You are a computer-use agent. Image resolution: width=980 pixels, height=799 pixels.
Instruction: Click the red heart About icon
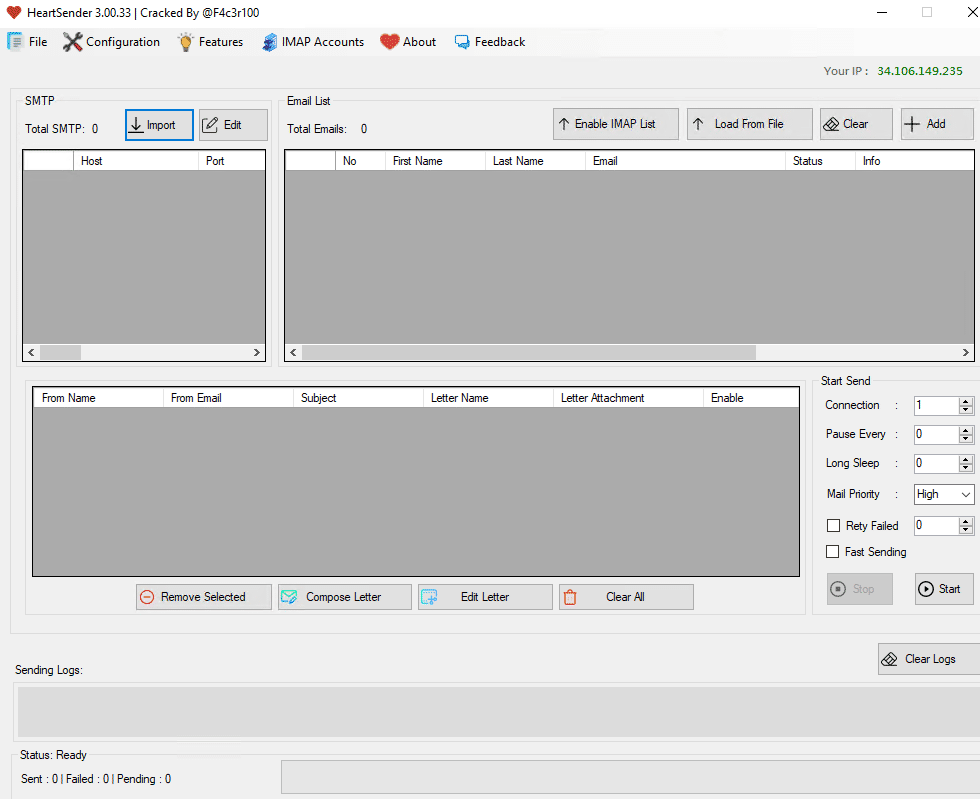(389, 42)
